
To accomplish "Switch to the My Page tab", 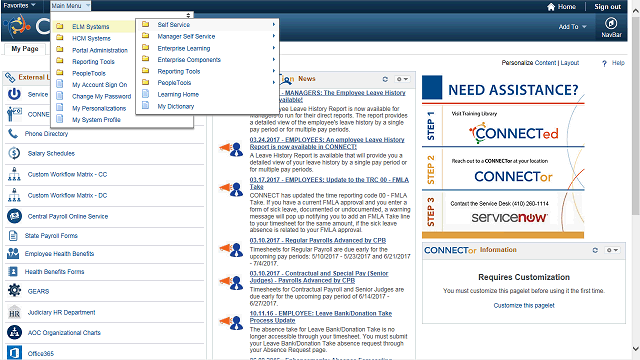I will (x=25, y=49).
